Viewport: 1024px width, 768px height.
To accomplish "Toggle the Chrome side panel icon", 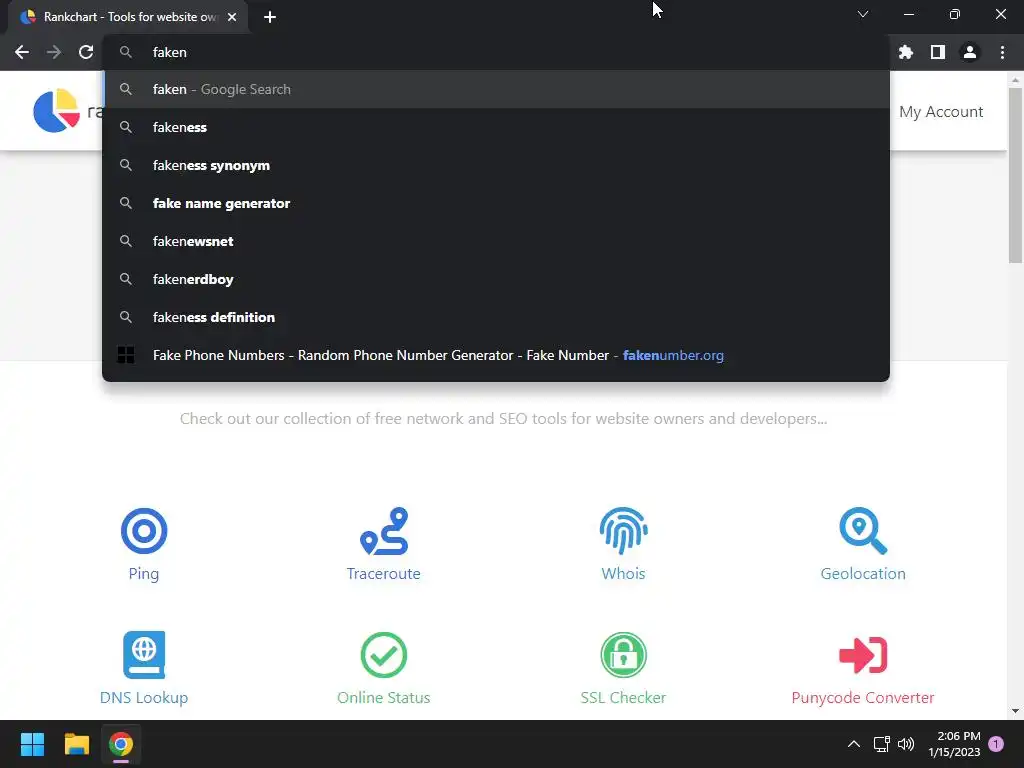I will point(938,52).
